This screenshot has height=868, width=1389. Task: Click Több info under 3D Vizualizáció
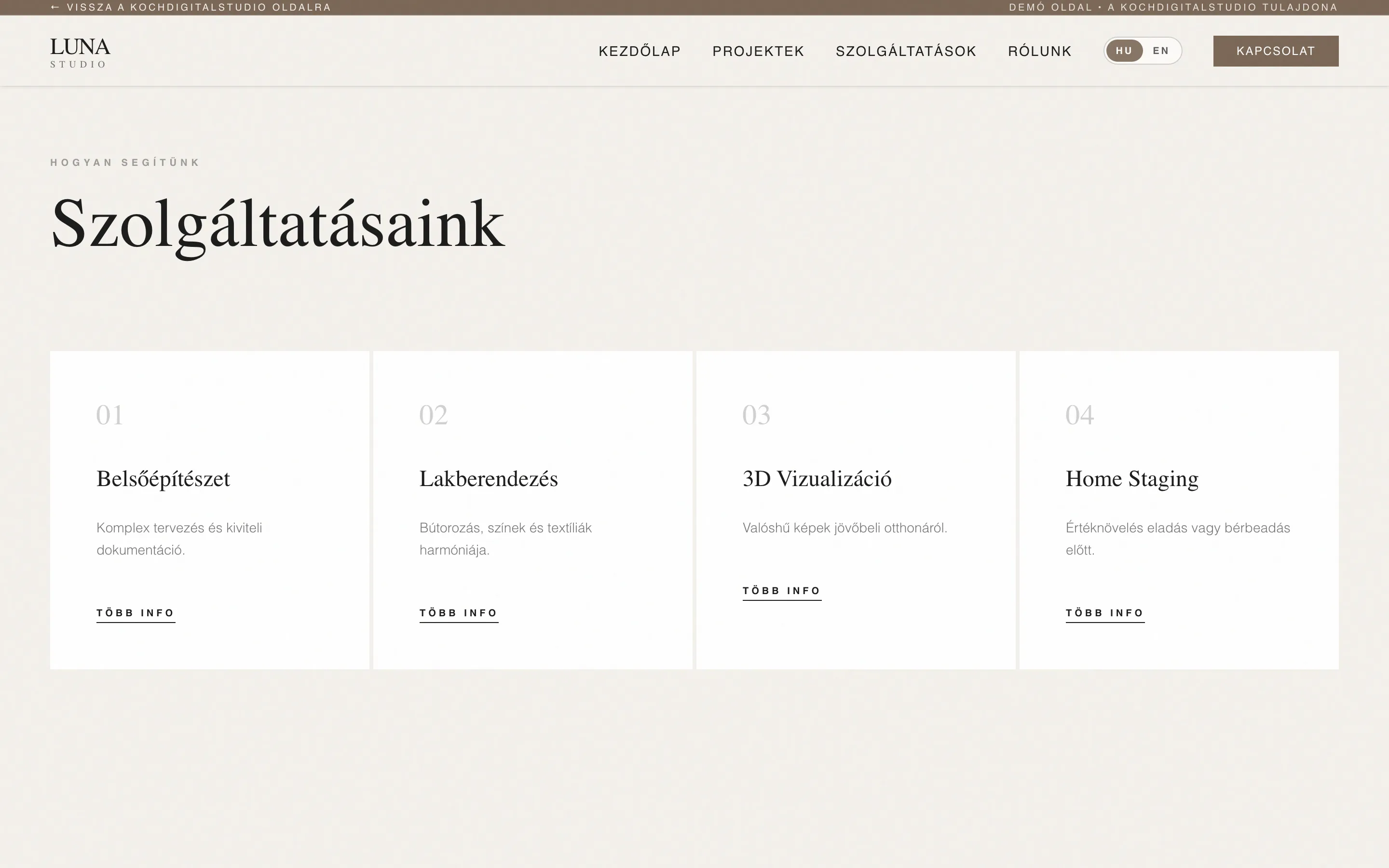[782, 591]
